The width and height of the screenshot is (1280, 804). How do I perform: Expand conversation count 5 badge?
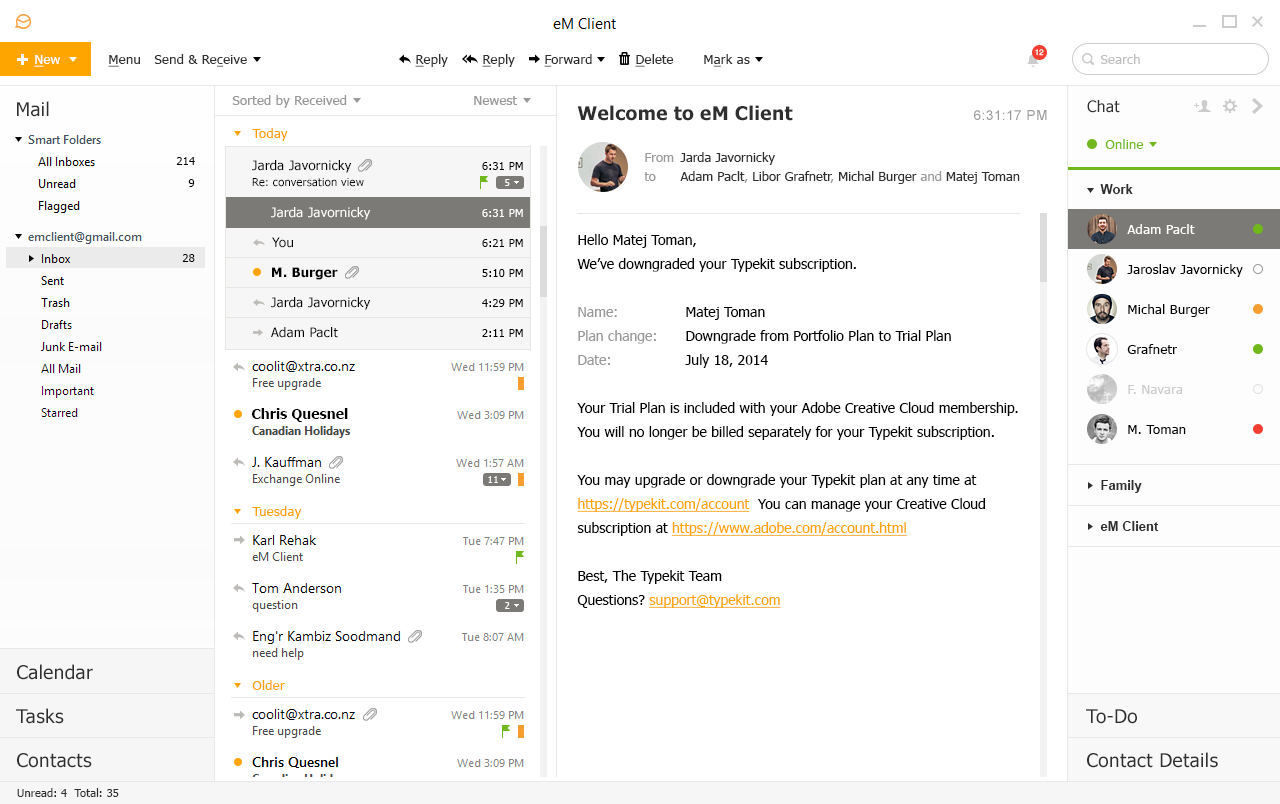click(x=510, y=182)
